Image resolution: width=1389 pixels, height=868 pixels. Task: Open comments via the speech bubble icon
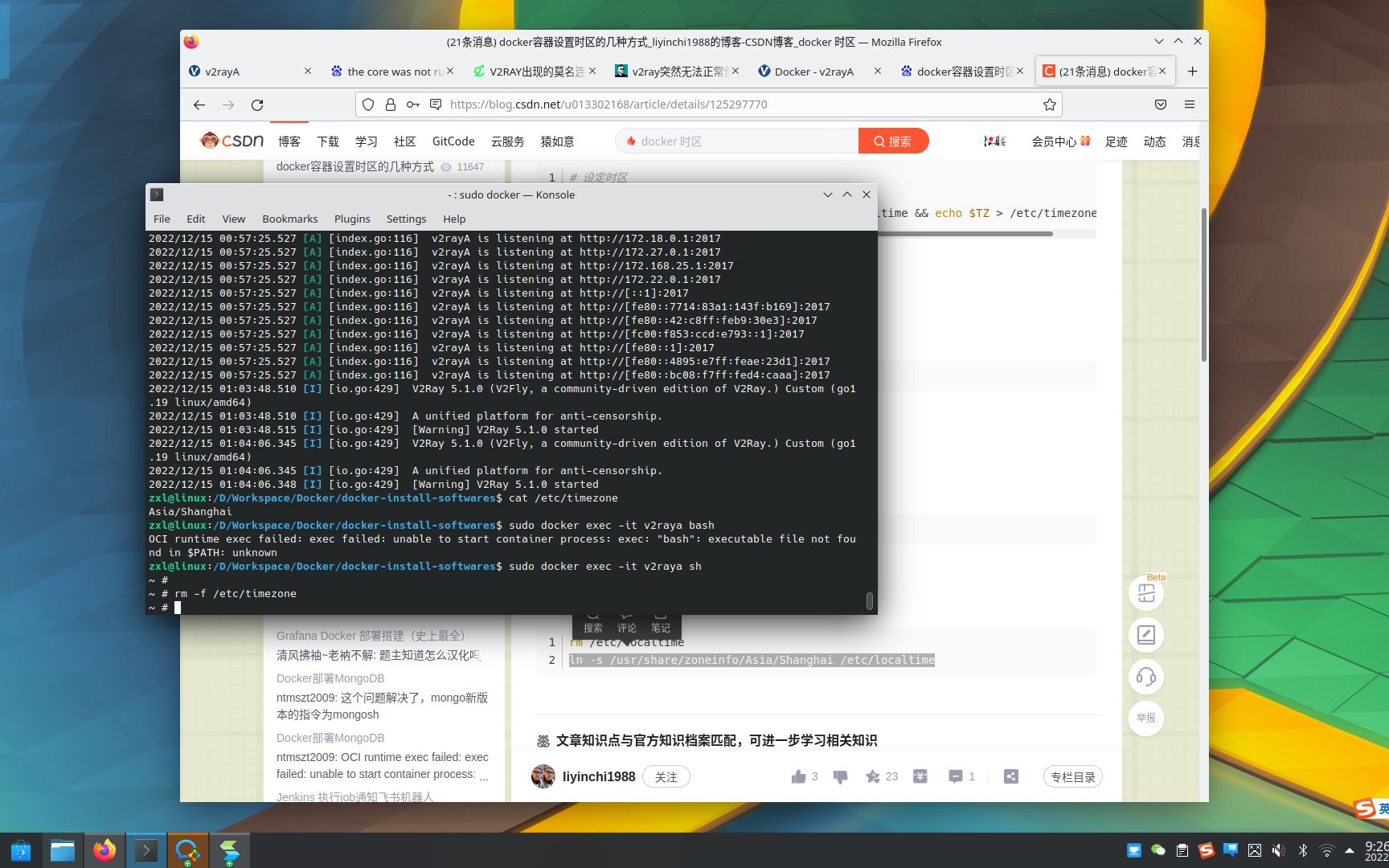click(955, 776)
